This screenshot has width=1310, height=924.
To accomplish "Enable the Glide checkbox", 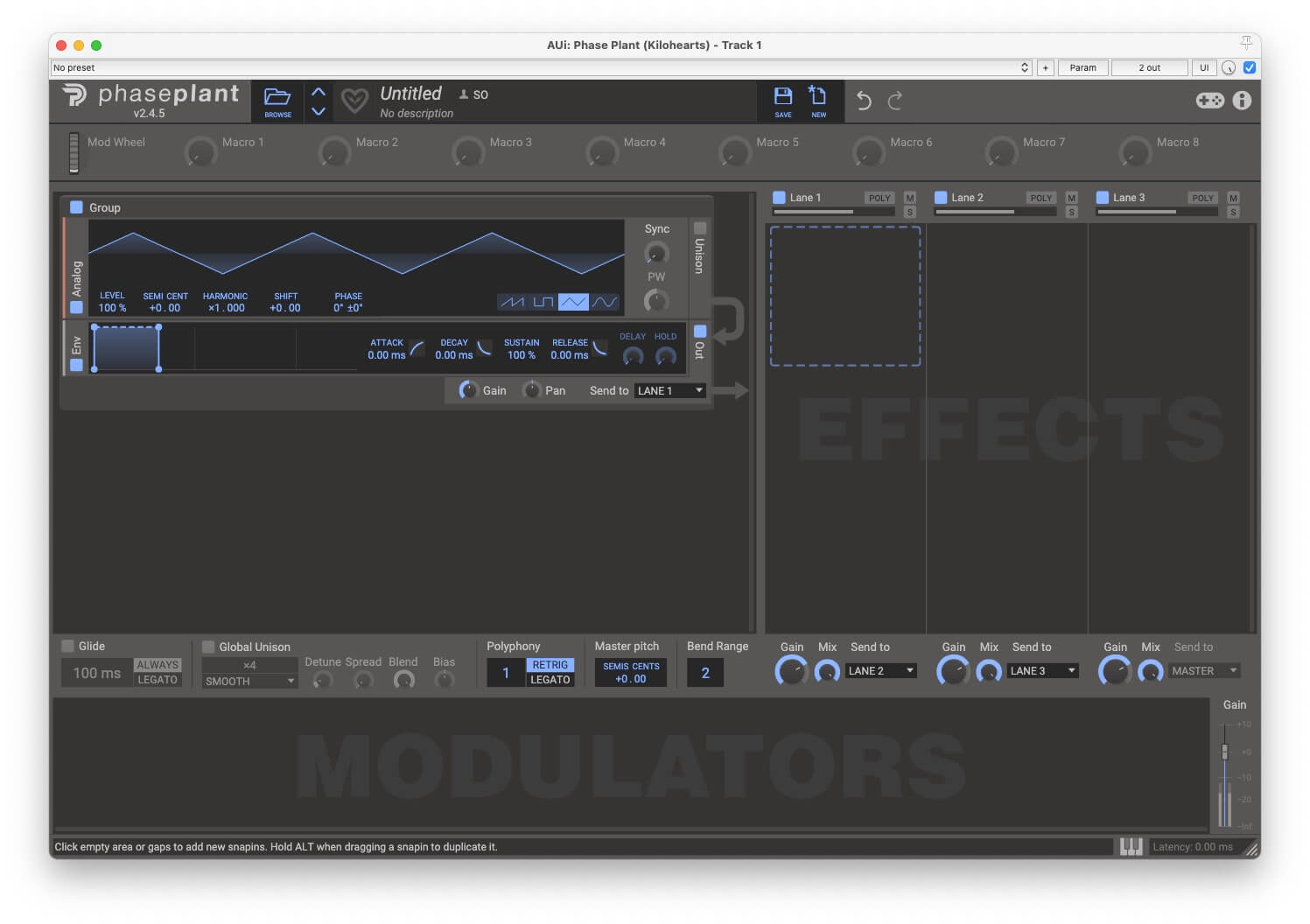I will [x=68, y=647].
